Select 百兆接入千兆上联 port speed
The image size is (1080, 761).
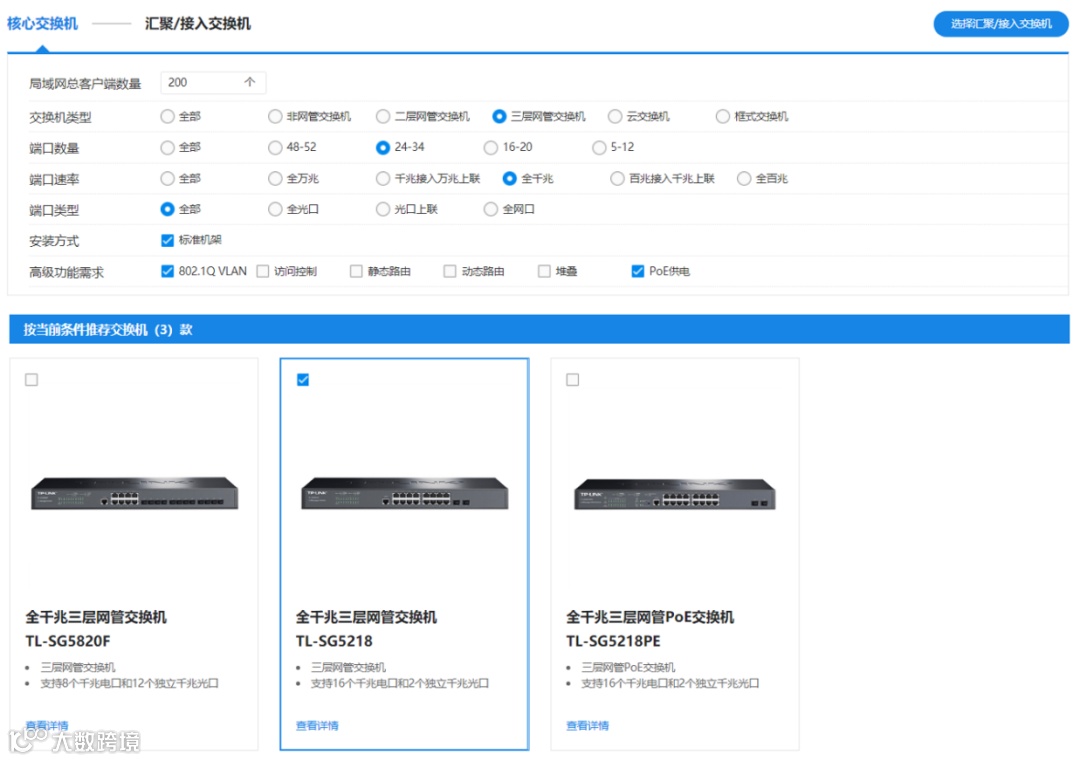617,179
